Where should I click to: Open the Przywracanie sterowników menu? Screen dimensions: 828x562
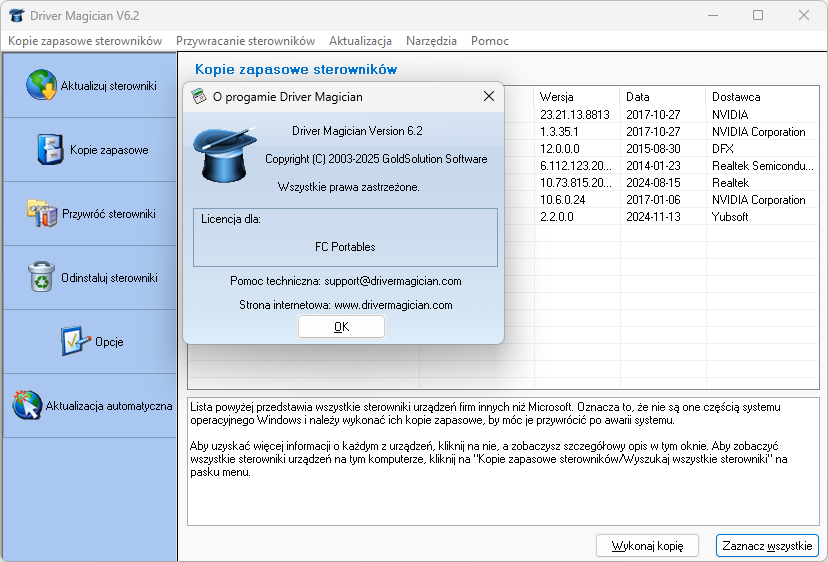[246, 41]
